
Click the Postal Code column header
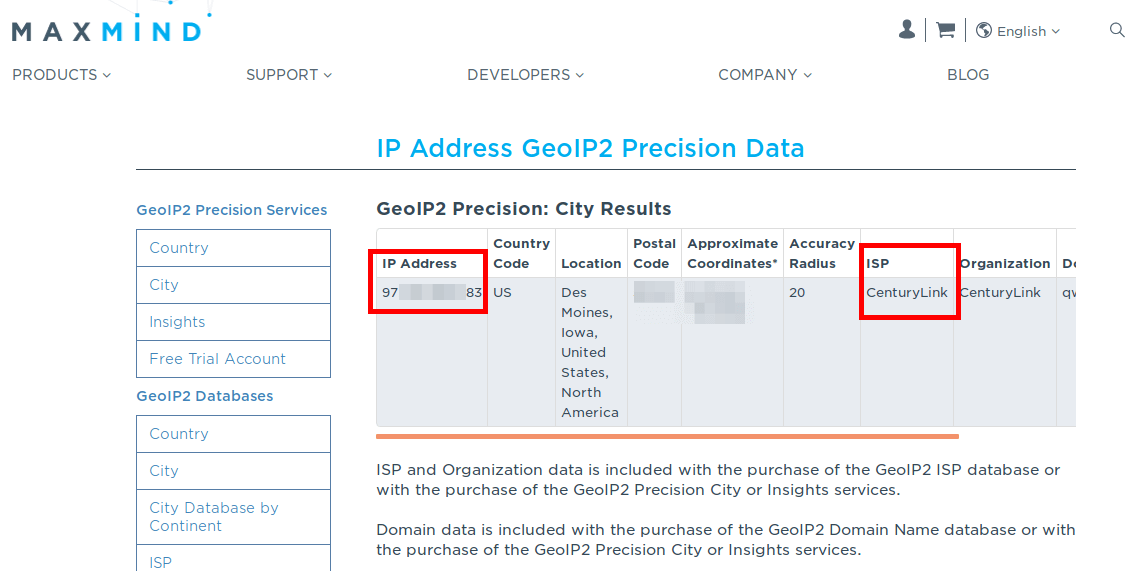[654, 254]
